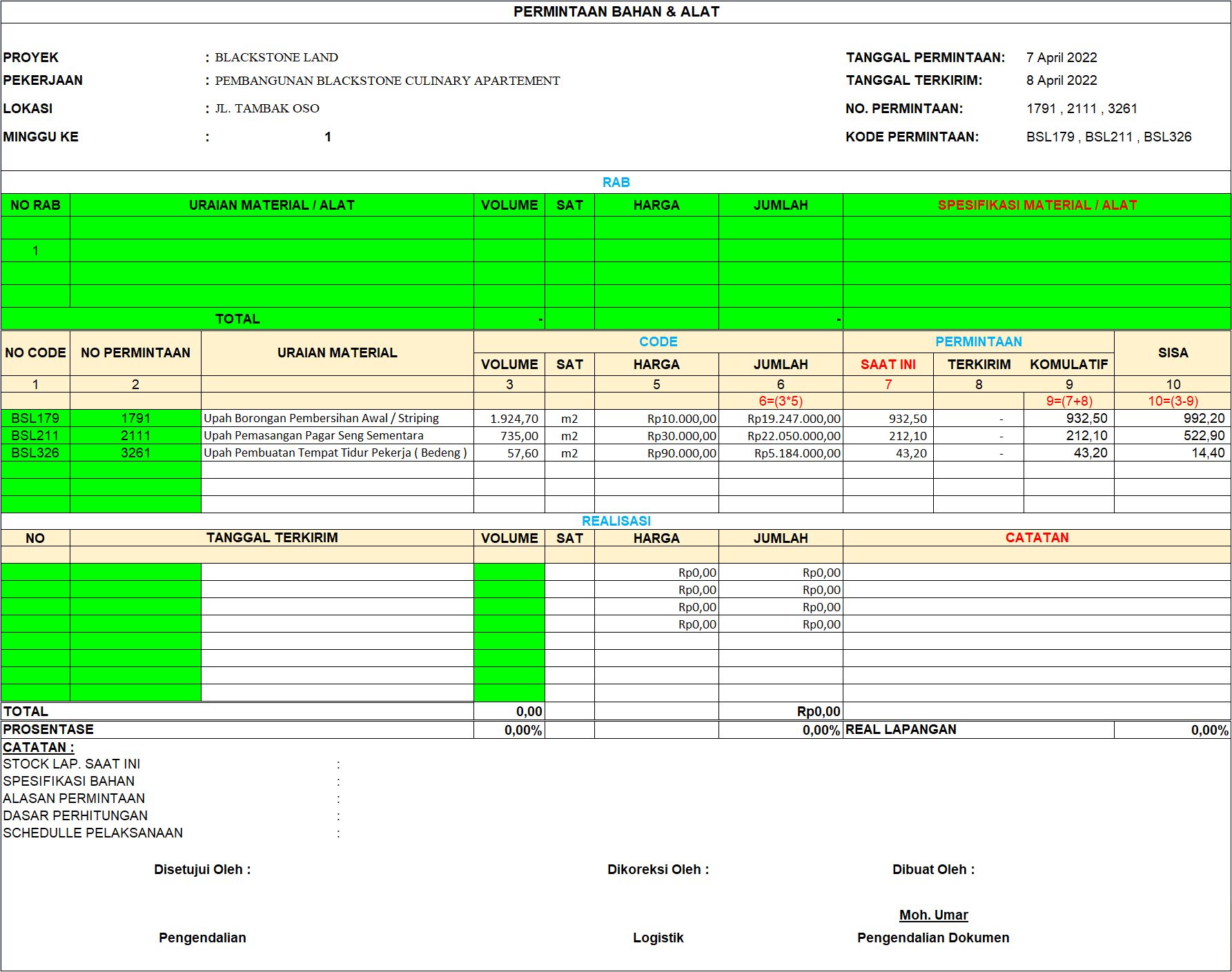Select the Disetujui Oleh : signature label
Screen dimensions: 1232x972
tap(202, 869)
